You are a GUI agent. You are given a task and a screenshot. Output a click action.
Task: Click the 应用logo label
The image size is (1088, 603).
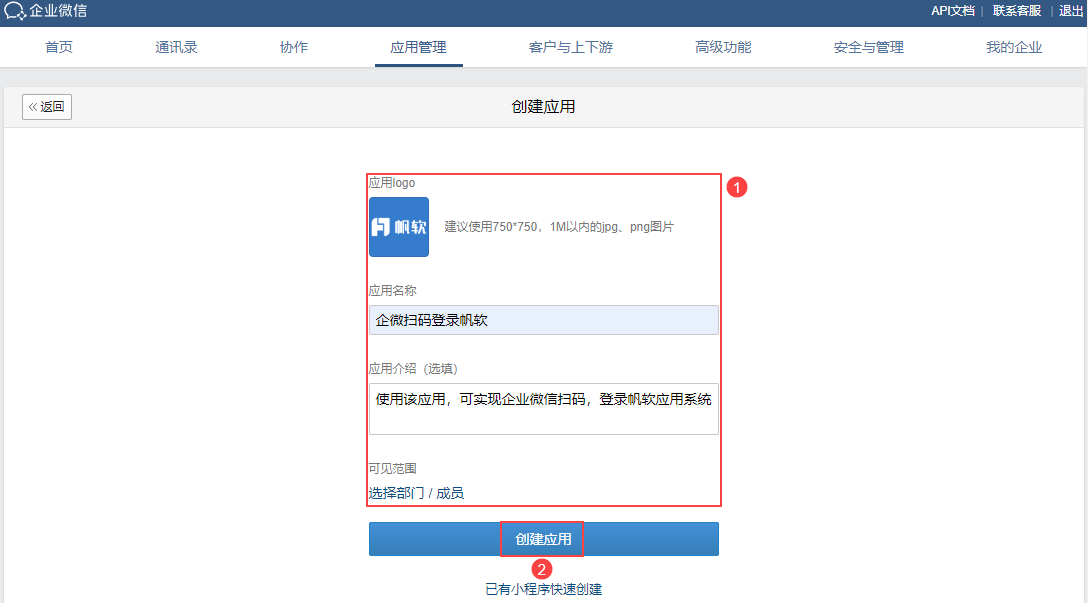pos(392,182)
